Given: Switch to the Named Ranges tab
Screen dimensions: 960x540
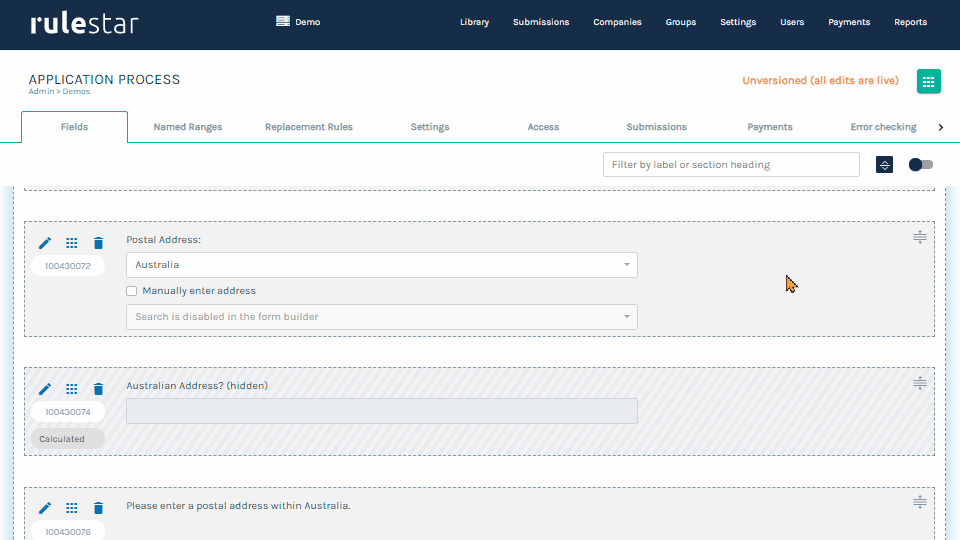Looking at the screenshot, I should click(x=188, y=127).
